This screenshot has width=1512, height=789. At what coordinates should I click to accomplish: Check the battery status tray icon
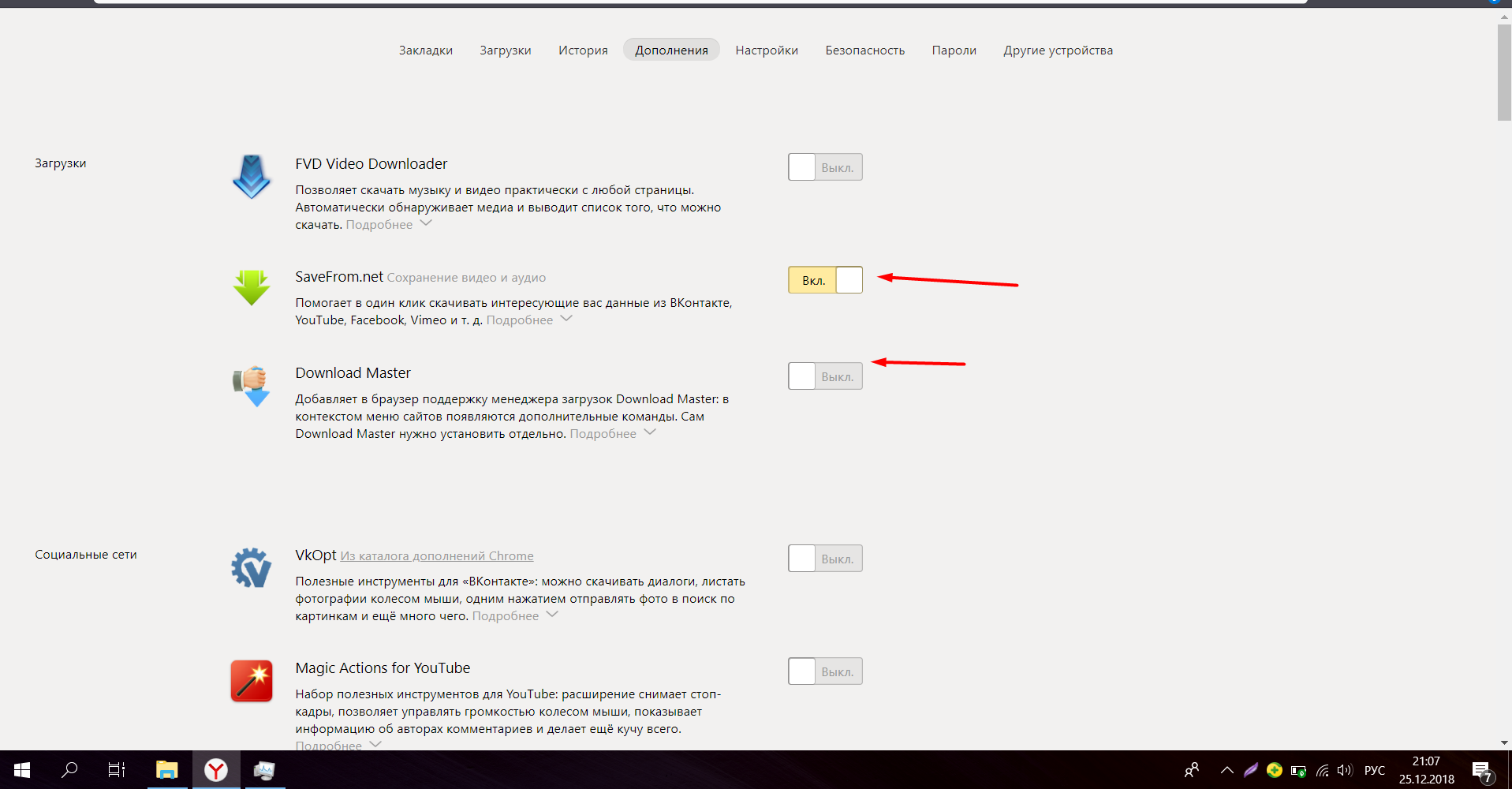tap(1298, 771)
